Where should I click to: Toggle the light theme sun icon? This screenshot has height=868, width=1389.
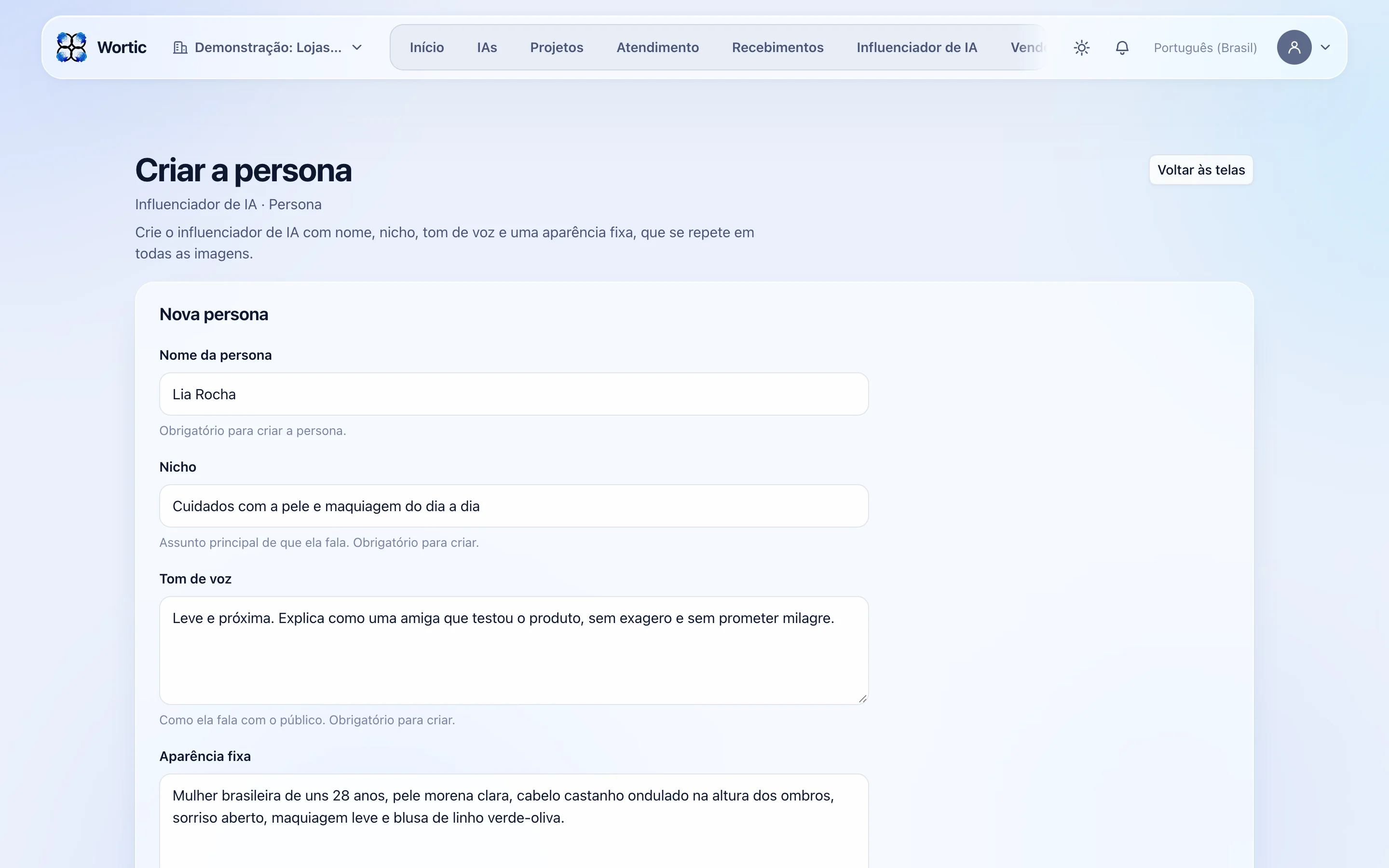[1081, 48]
